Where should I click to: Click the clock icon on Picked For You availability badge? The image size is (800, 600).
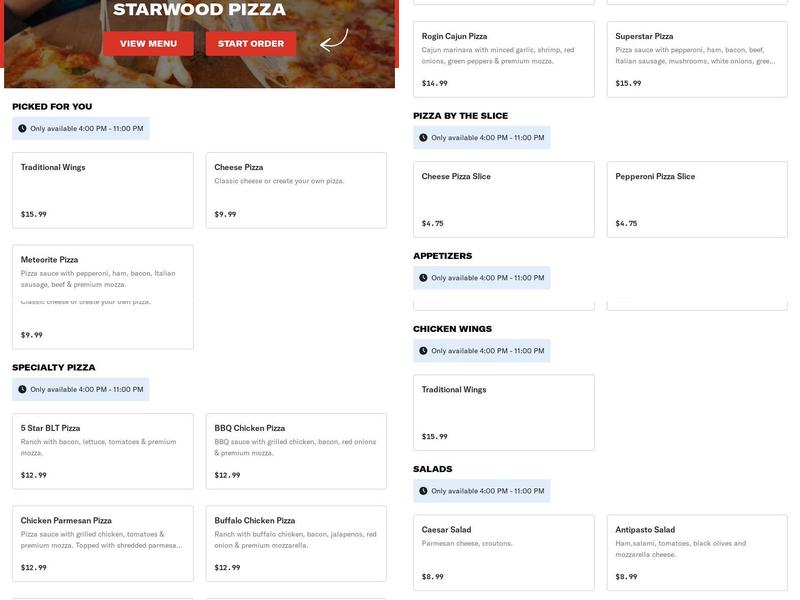pos(22,128)
